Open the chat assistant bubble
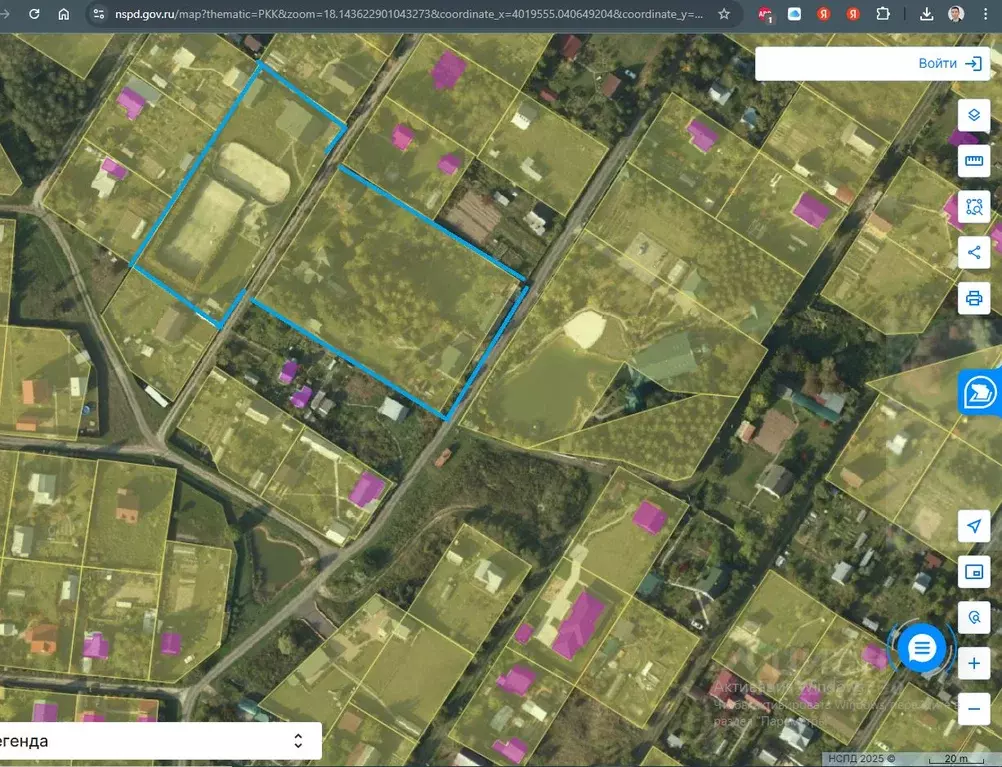 pyautogui.click(x=922, y=650)
